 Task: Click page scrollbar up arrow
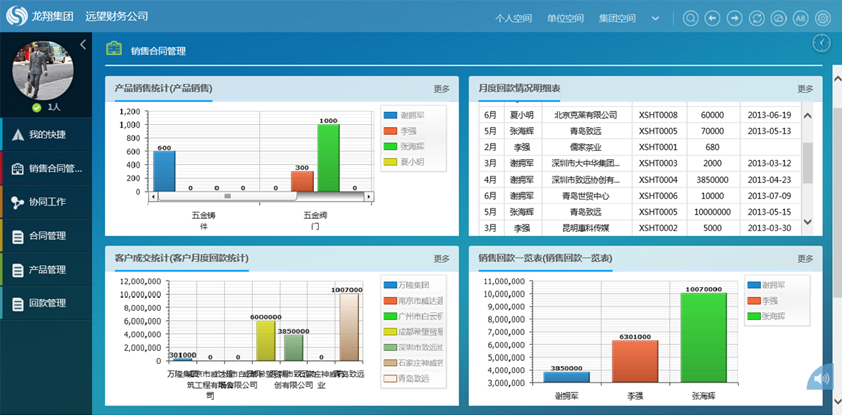(x=837, y=79)
